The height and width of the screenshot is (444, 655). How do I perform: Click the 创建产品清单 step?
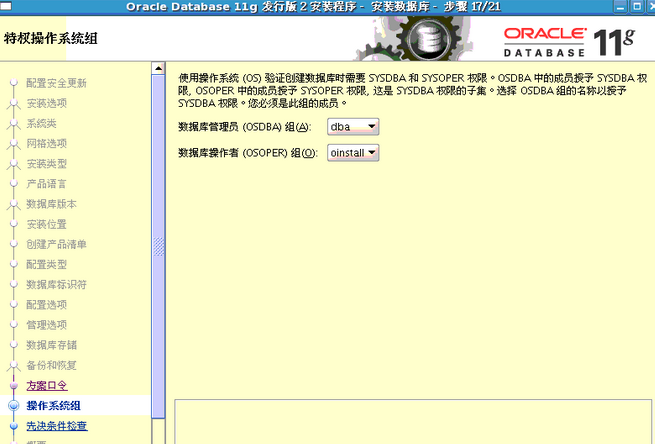coord(56,244)
